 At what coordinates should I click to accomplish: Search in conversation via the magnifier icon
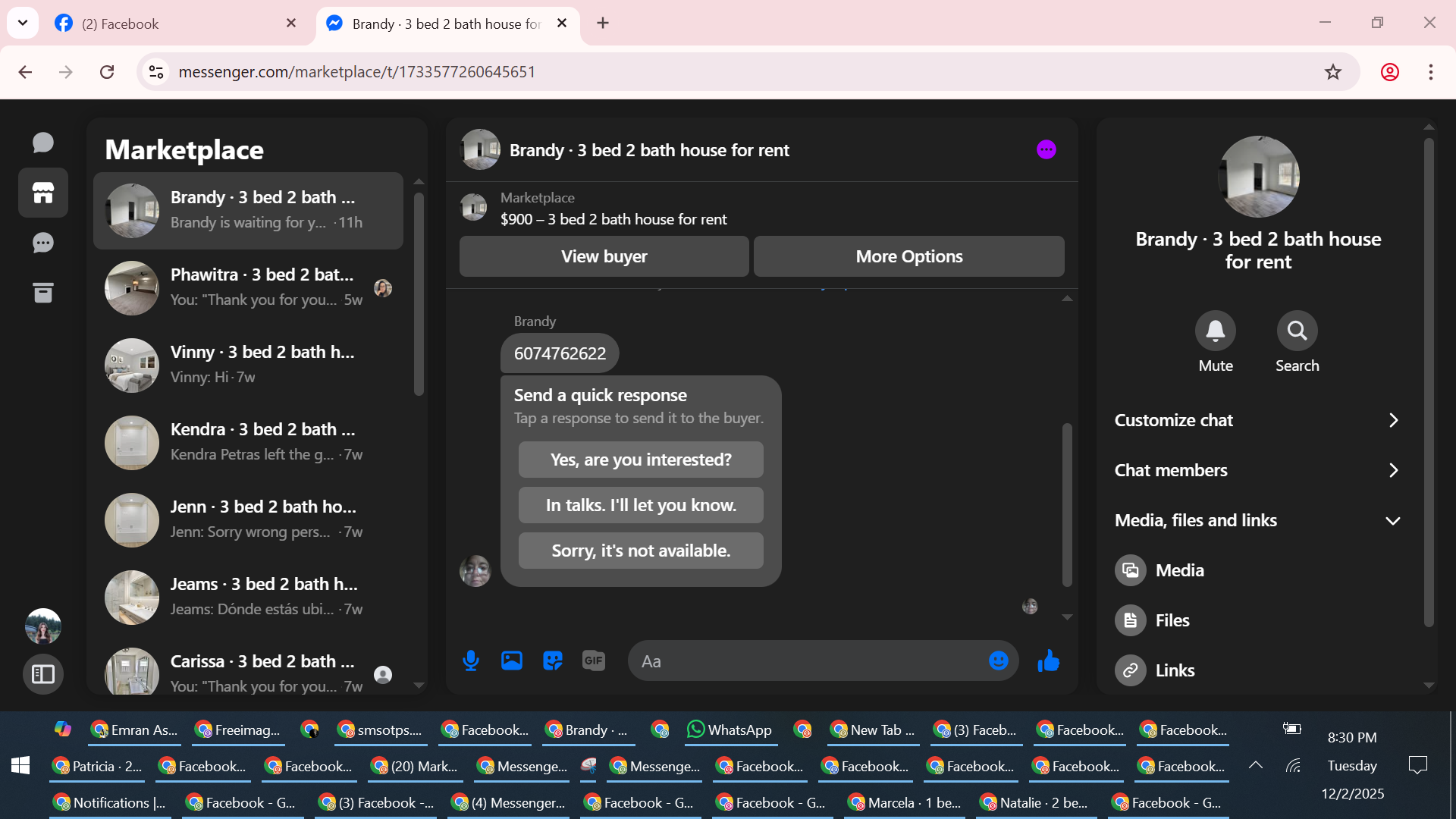(x=1297, y=331)
